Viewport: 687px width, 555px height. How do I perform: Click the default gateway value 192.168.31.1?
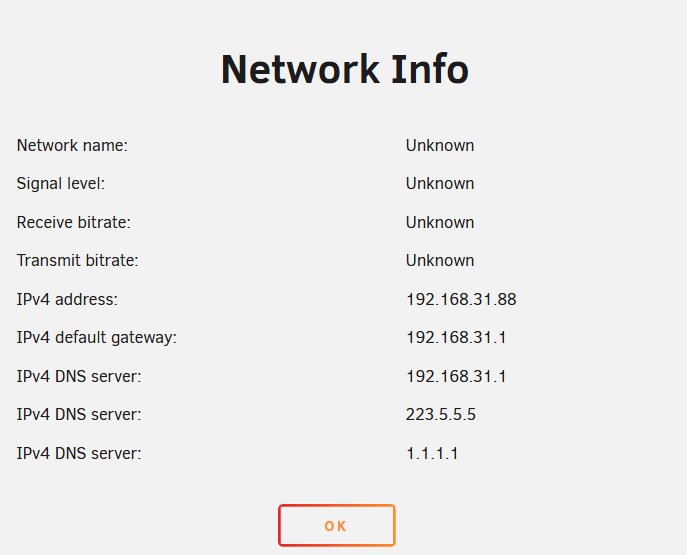[x=456, y=337]
